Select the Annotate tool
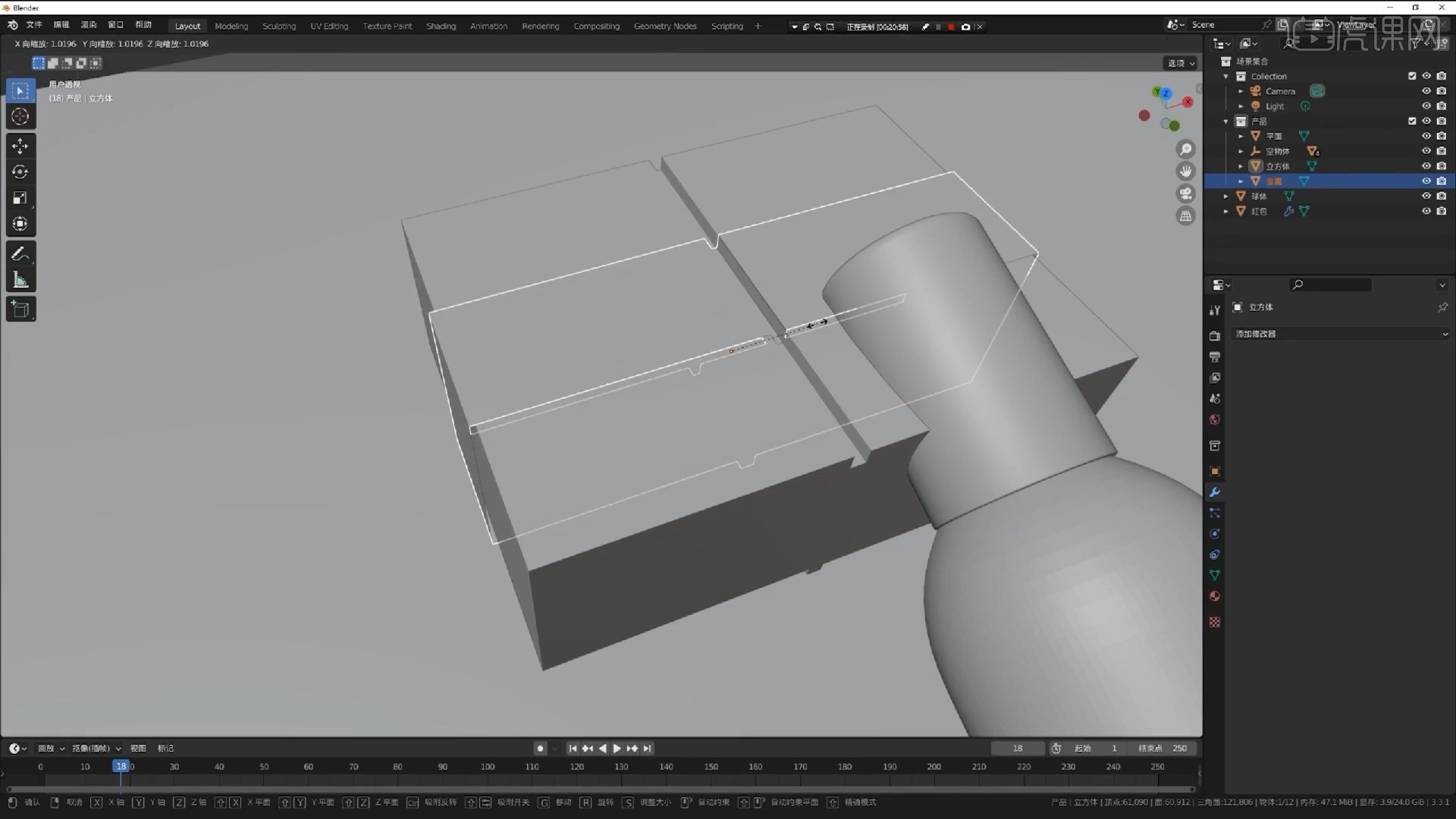This screenshot has height=819, width=1456. point(20,254)
